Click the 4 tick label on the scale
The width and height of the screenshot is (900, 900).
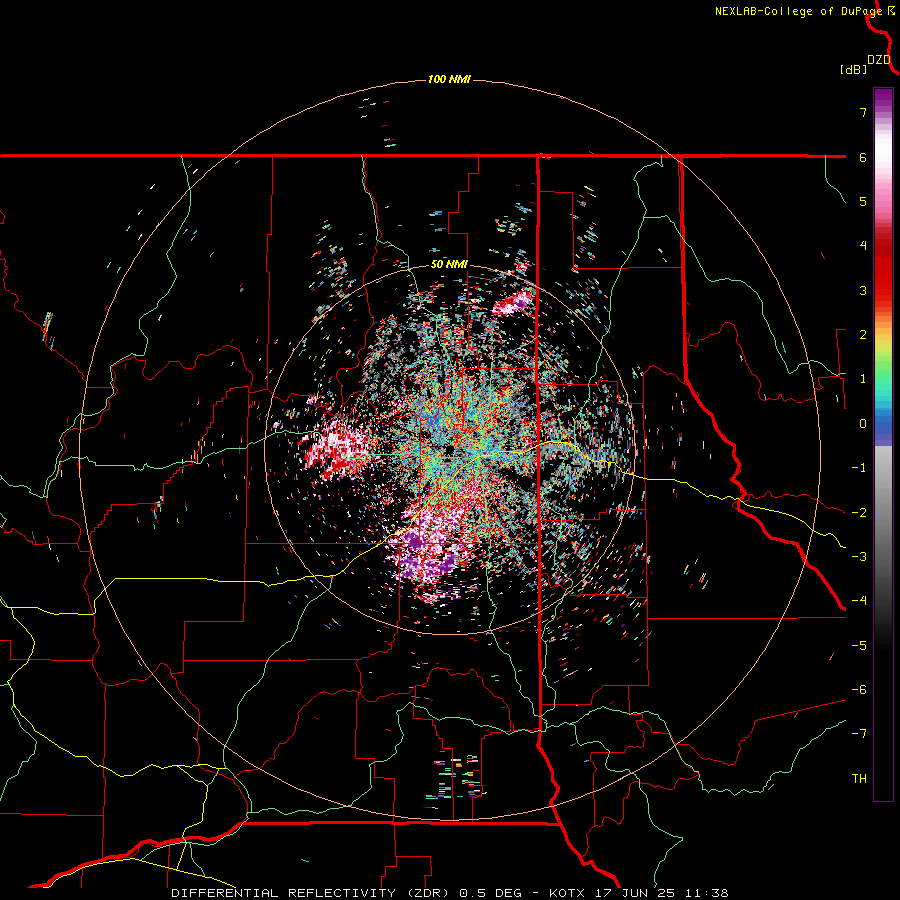point(863,246)
